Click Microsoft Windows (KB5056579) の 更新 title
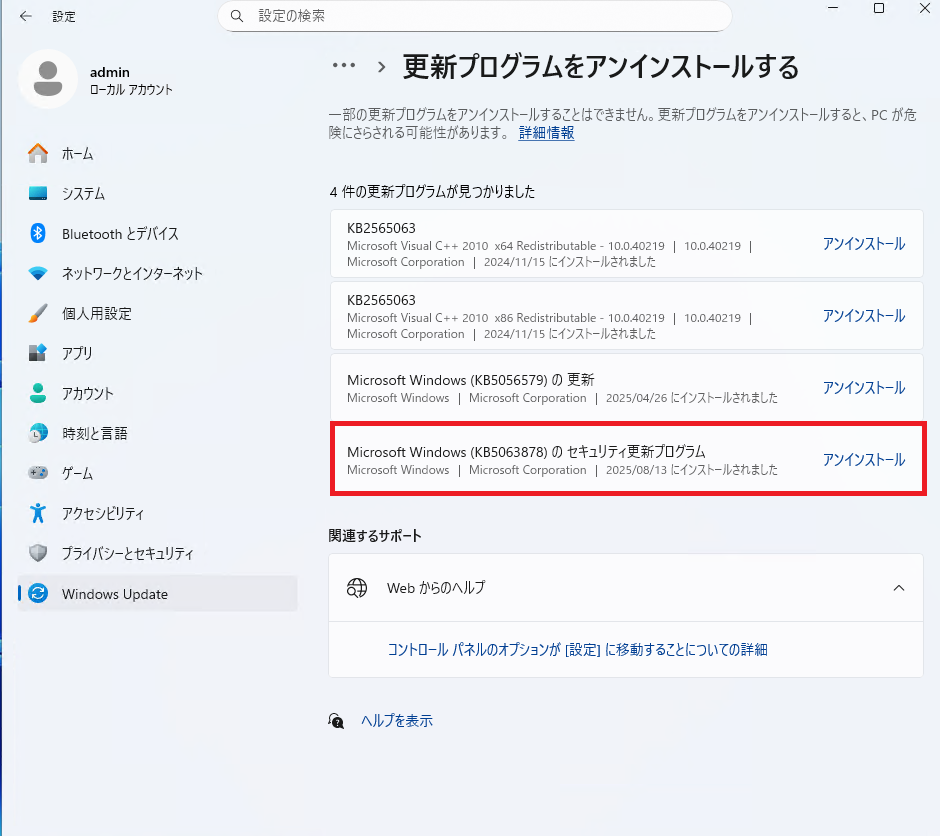 pos(471,380)
